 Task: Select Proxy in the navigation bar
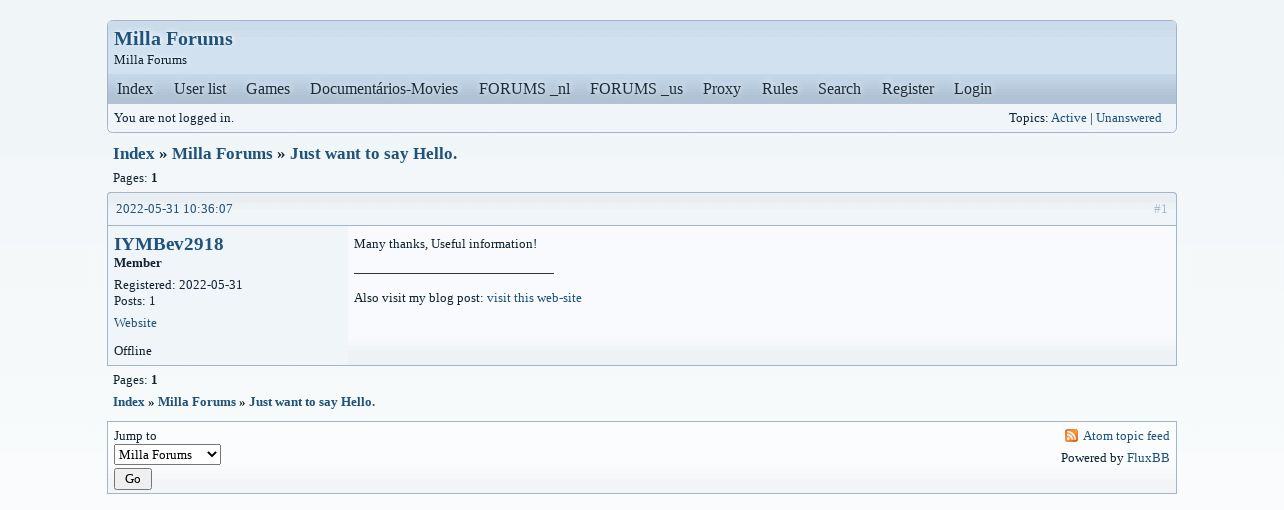click(722, 89)
